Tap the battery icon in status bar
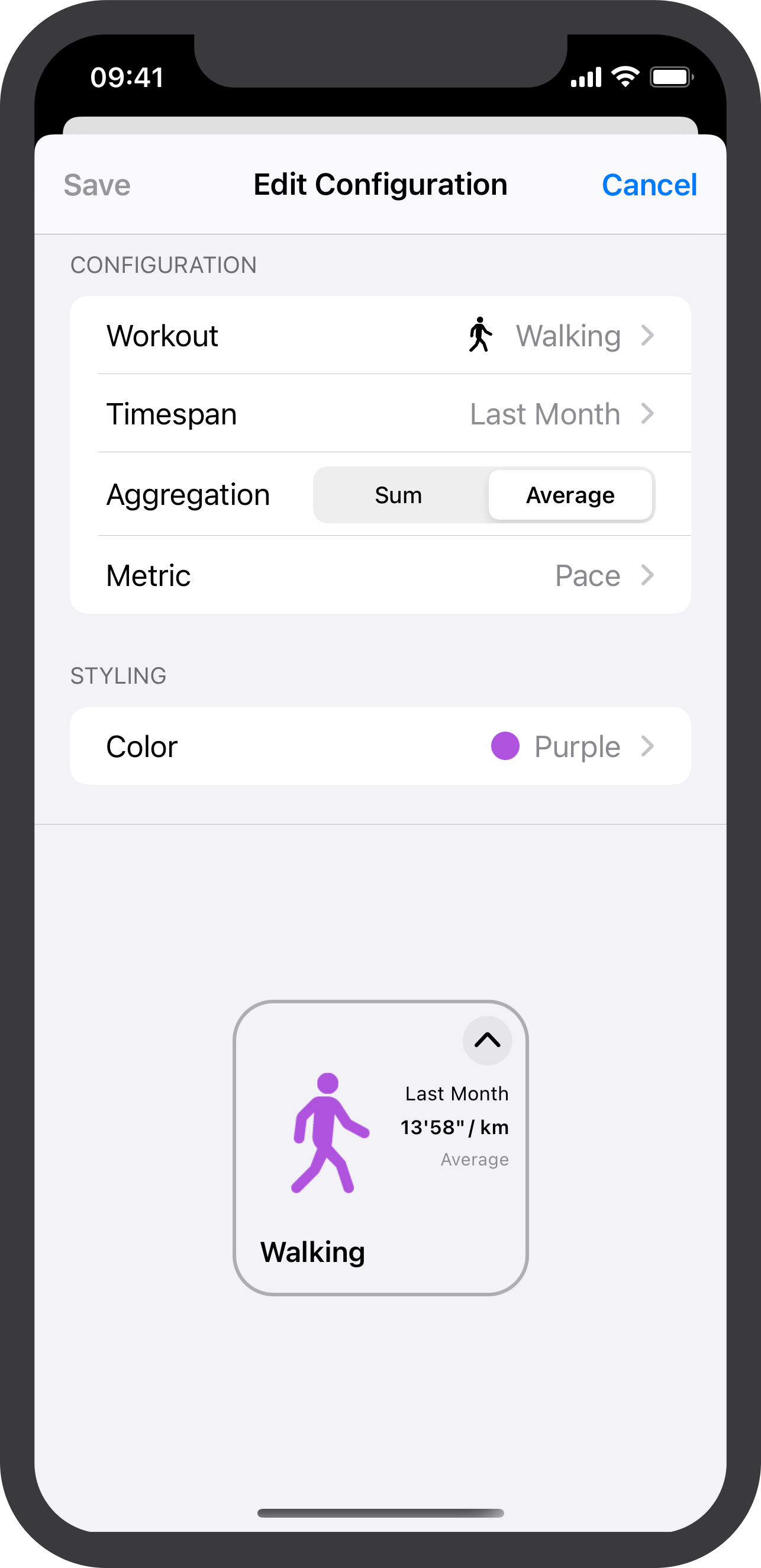Screen dimensions: 761x1568 coord(672,78)
